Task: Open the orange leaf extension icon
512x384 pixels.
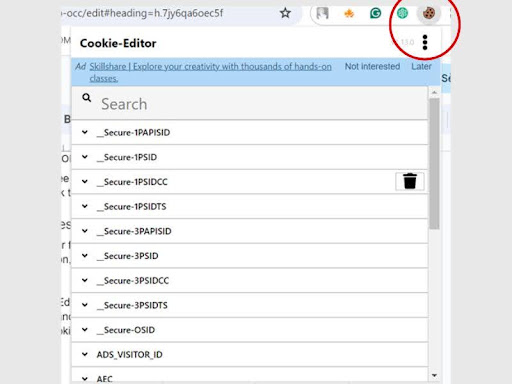Action: coord(349,14)
